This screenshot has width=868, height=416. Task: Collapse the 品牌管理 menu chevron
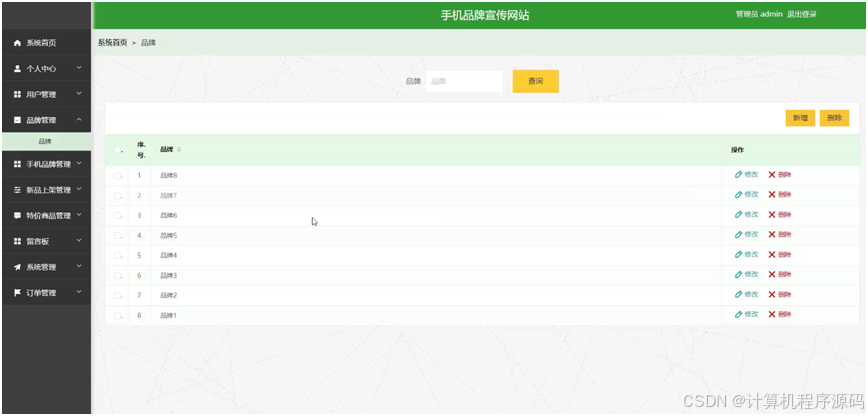[x=79, y=119]
